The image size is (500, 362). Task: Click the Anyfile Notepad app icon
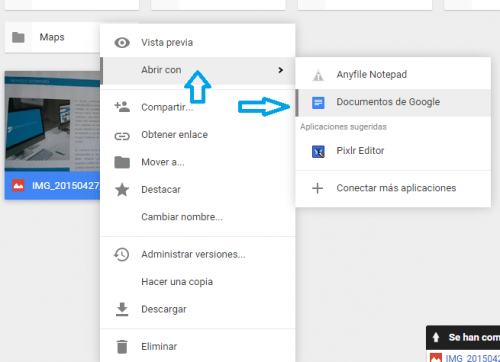pyautogui.click(x=318, y=75)
